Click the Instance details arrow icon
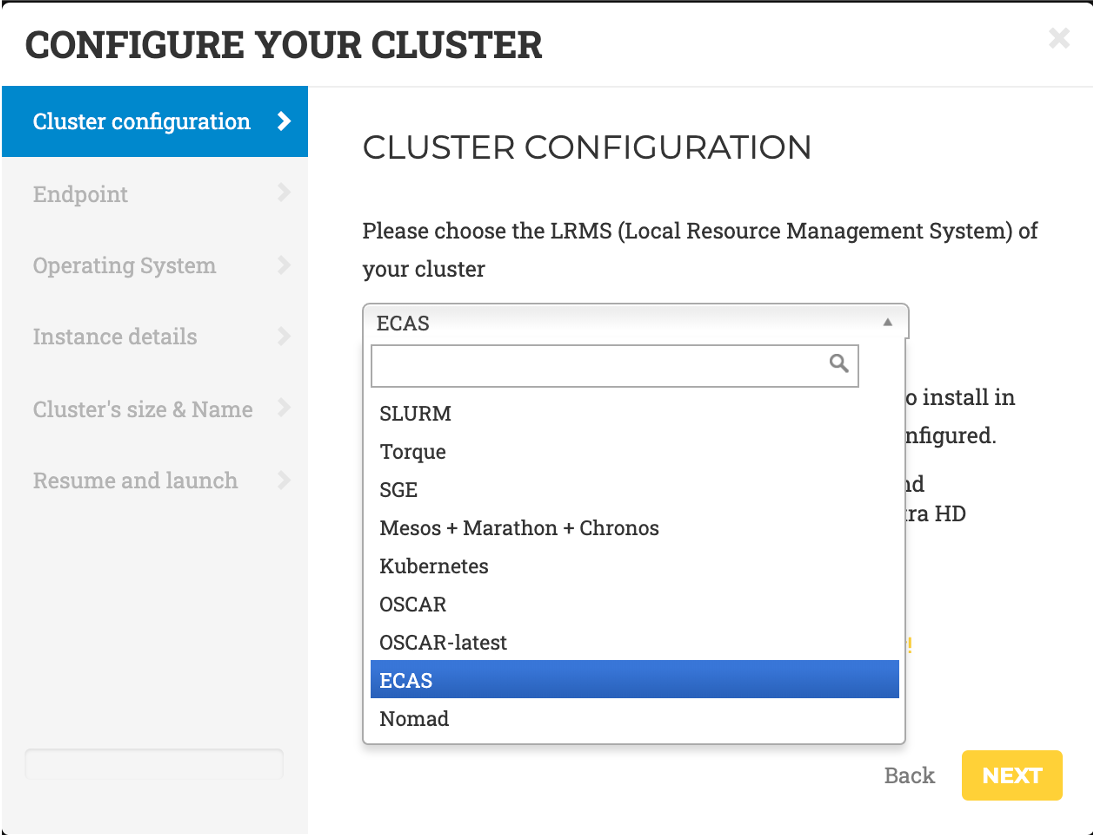This screenshot has width=1093, height=835. (284, 336)
